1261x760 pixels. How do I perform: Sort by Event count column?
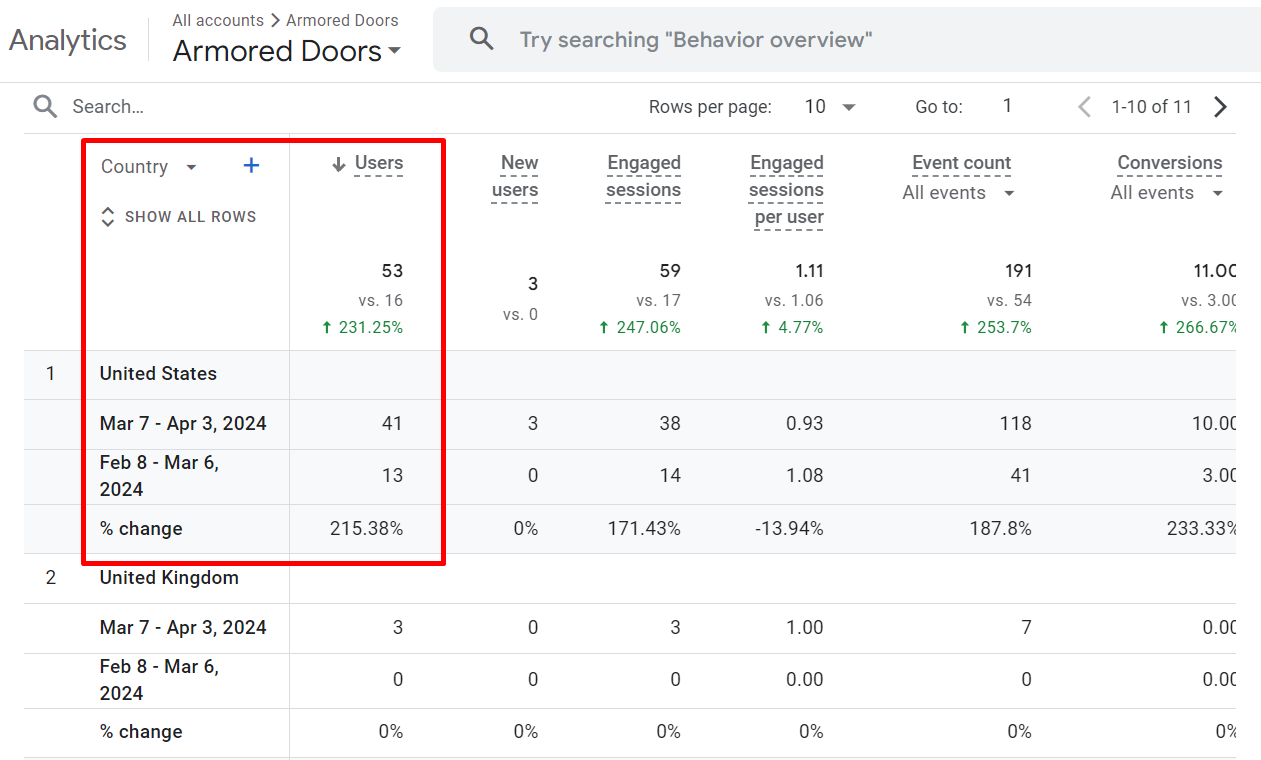[960, 163]
